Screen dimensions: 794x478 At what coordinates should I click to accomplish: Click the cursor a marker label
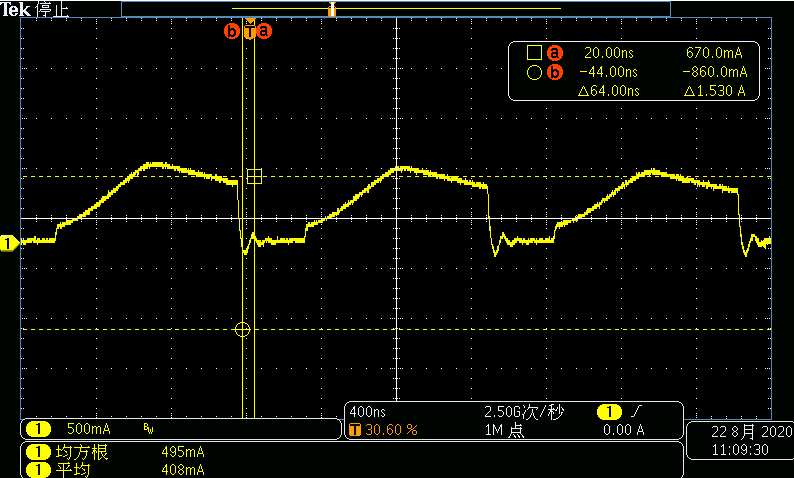pyautogui.click(x=264, y=31)
